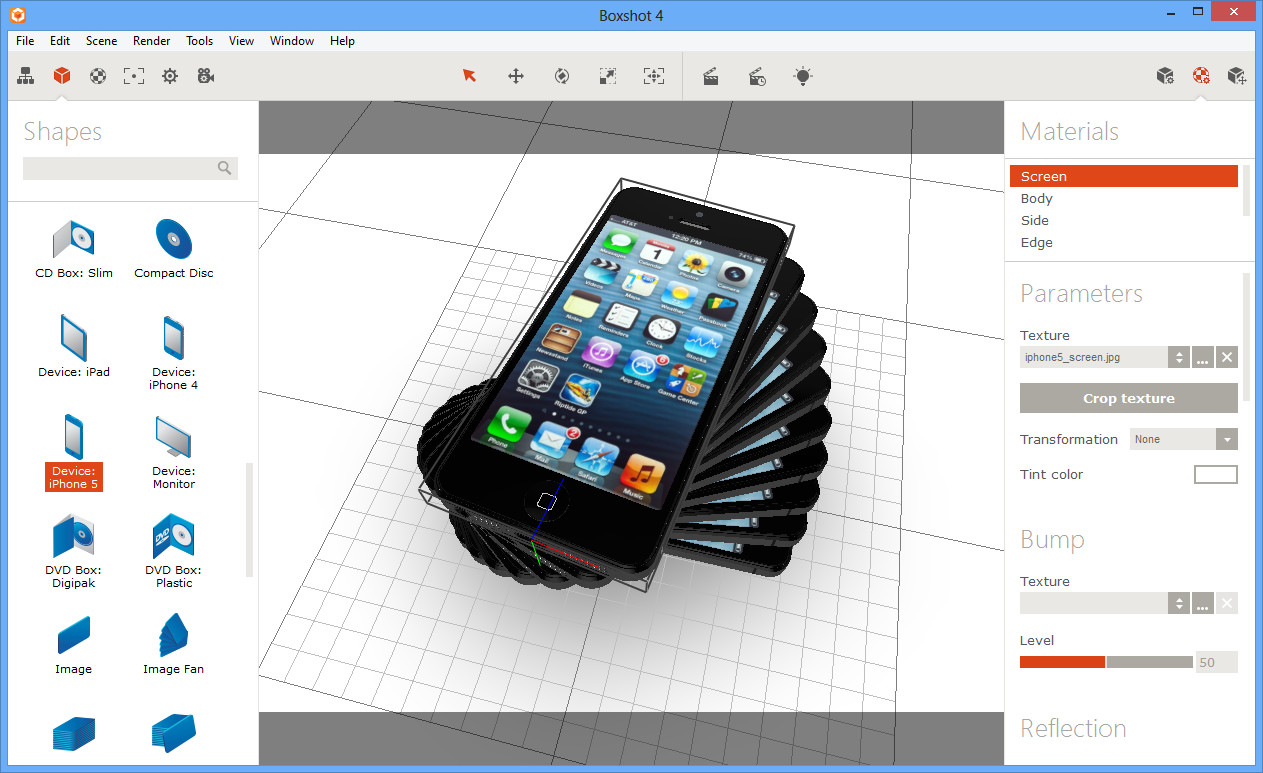
Task: Open the Render menu
Action: pyautogui.click(x=151, y=41)
